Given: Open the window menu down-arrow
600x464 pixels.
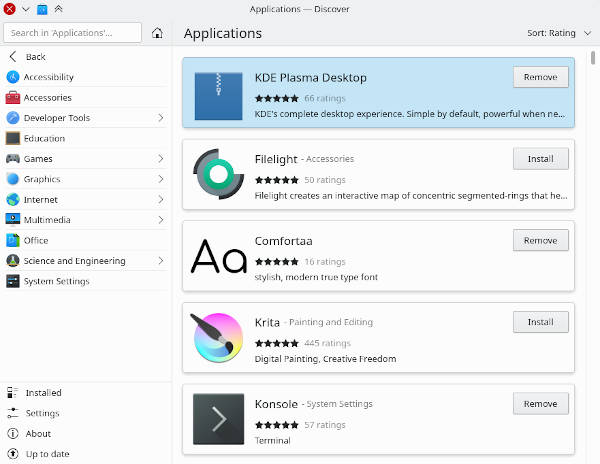Looking at the screenshot, I should [x=26, y=9].
